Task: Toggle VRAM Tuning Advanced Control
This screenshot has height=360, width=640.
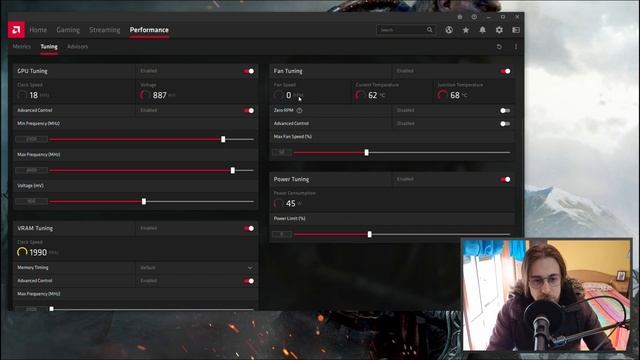Action: click(249, 281)
